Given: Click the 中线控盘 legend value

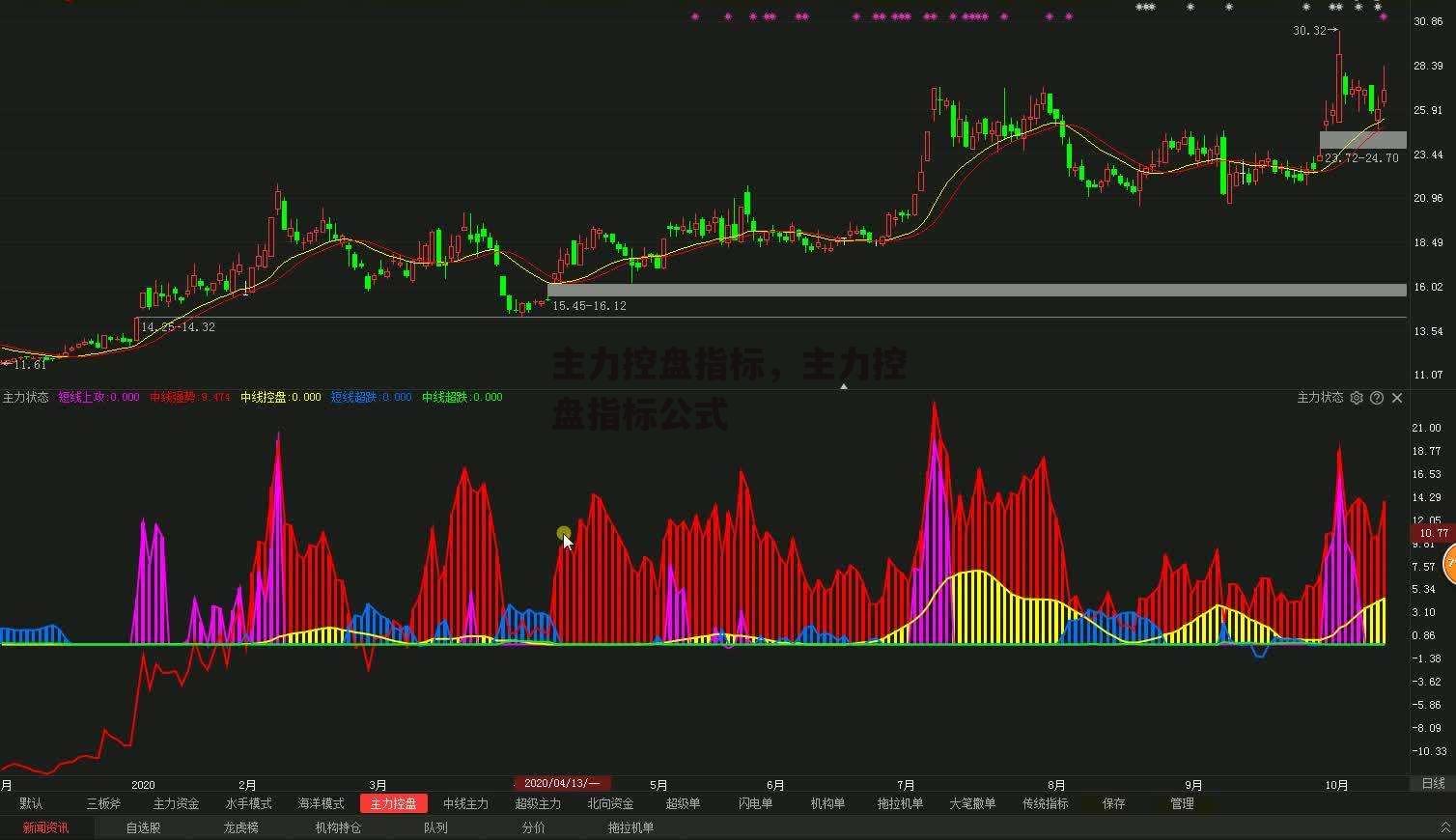Looking at the screenshot, I should (x=280, y=397).
